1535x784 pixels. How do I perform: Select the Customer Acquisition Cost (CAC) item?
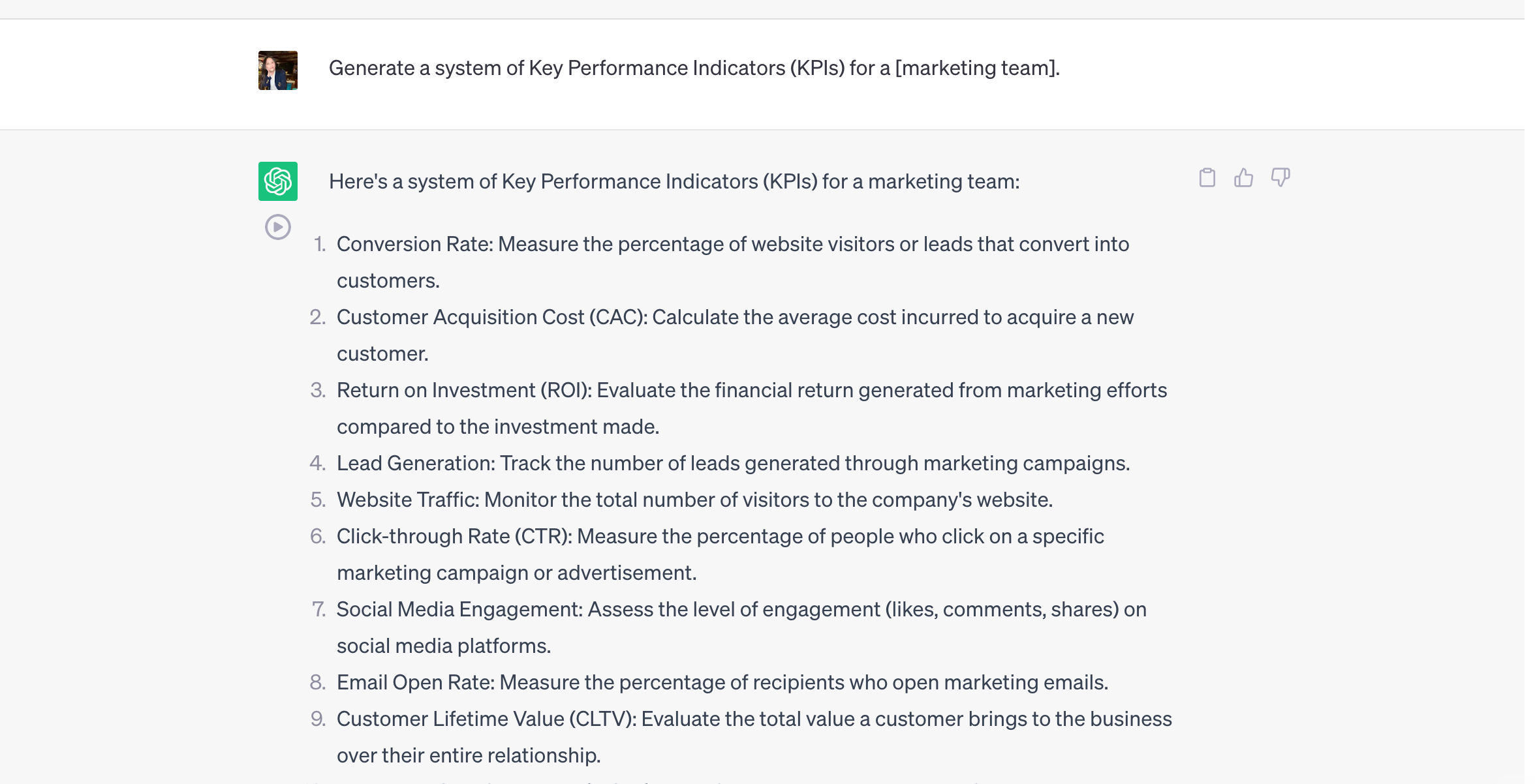click(x=736, y=335)
